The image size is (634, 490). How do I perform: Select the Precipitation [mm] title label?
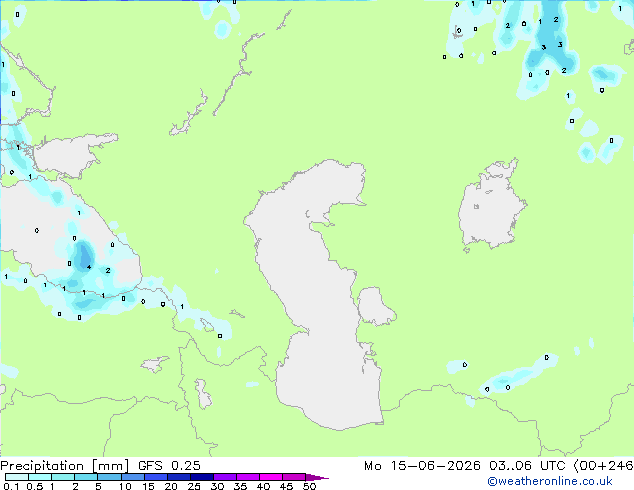(64, 466)
